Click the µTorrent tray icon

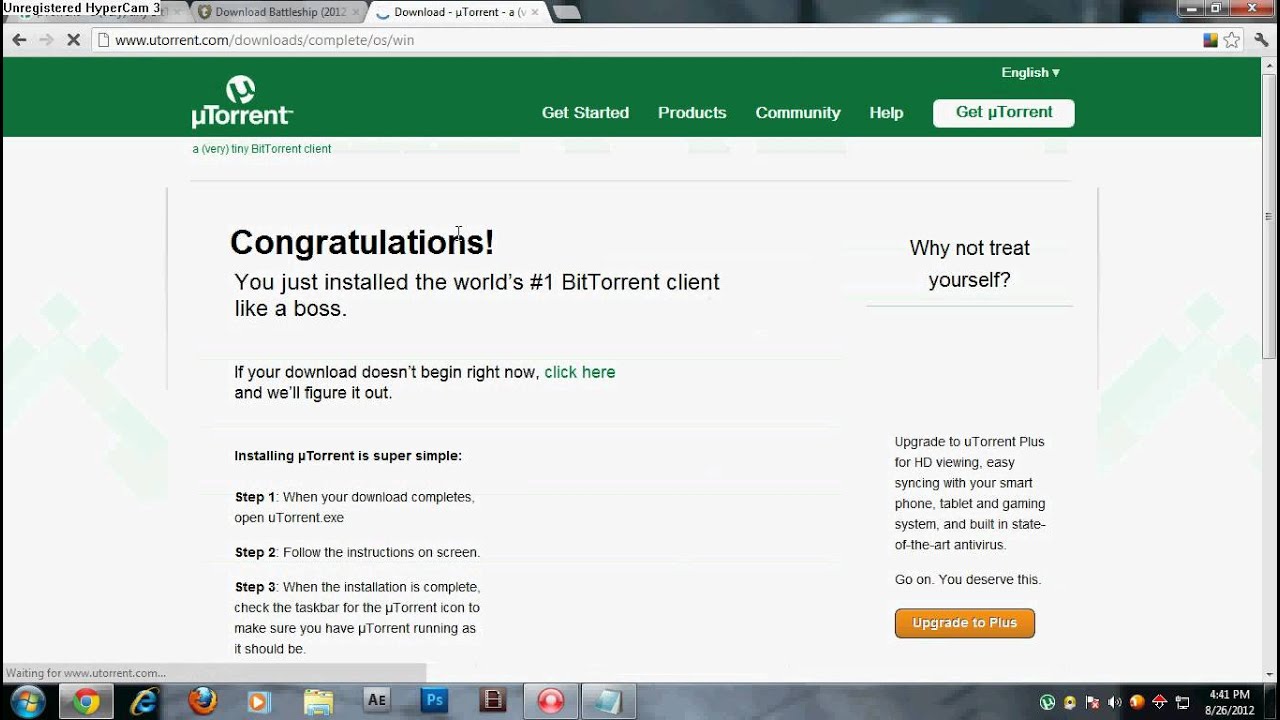click(1047, 702)
